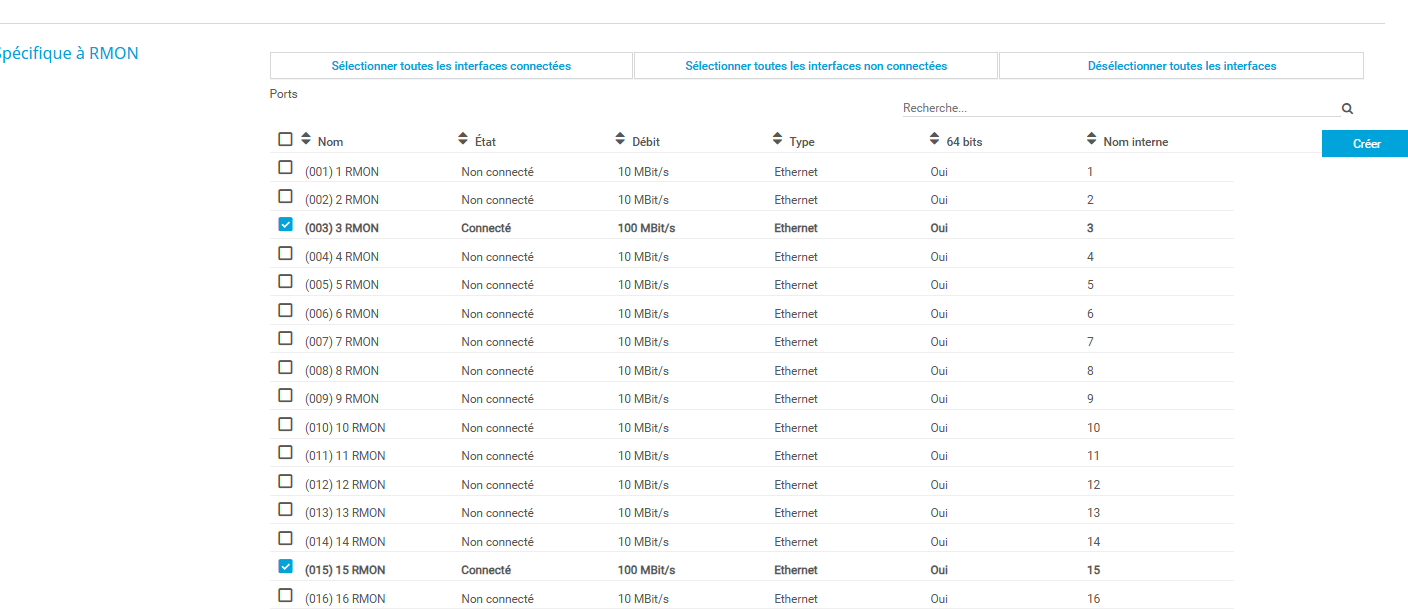
Task: Uncheck the (003) 3 RMON port
Action: point(286,225)
